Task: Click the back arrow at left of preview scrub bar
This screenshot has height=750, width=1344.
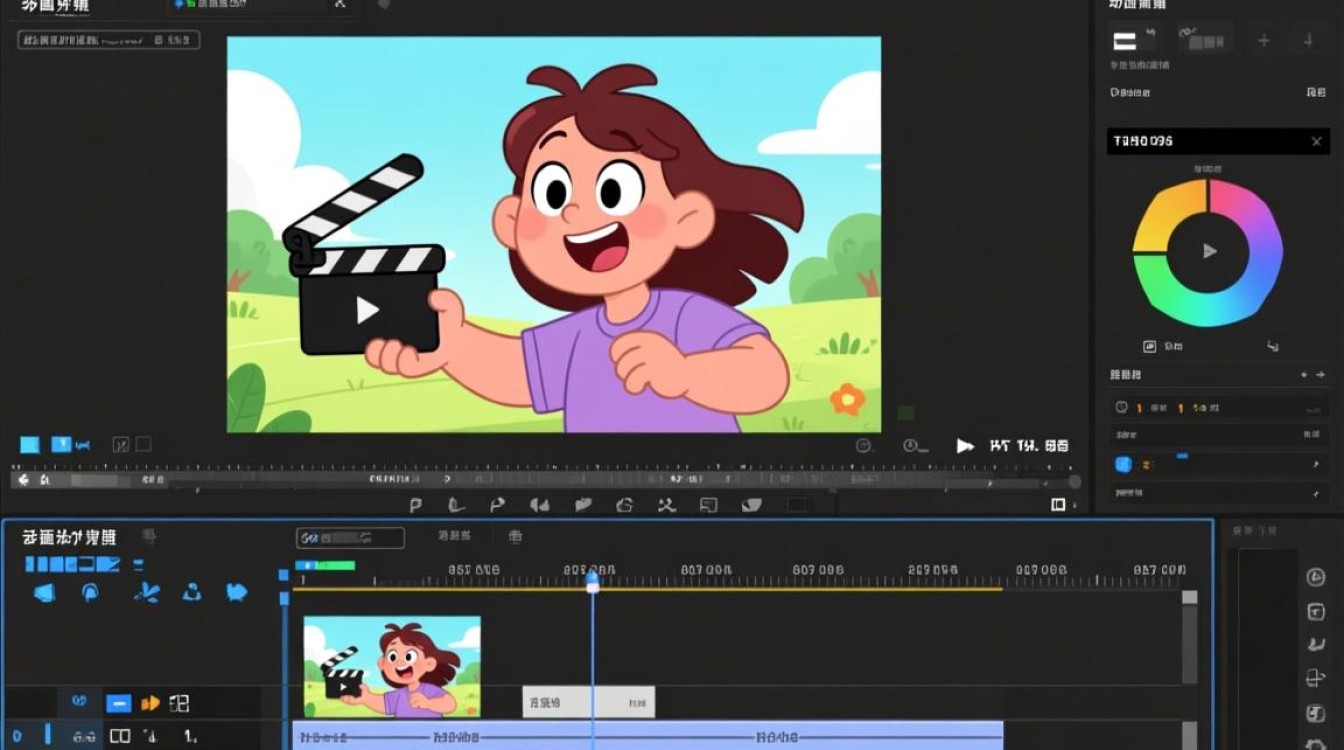Action: coord(24,480)
